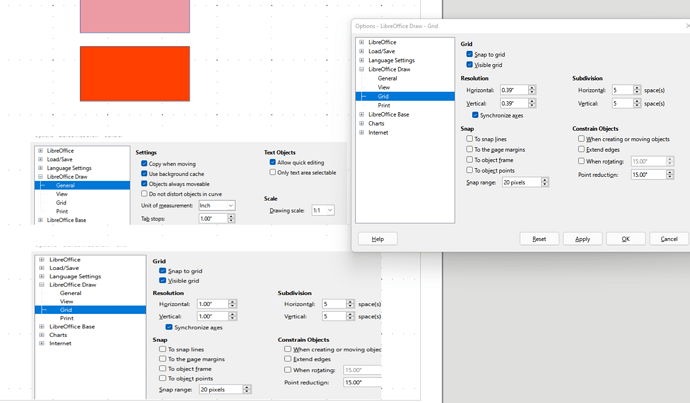Image resolution: width=690 pixels, height=403 pixels.
Task: Increase Point reduction stepper in Options dialog
Action: tap(670, 172)
